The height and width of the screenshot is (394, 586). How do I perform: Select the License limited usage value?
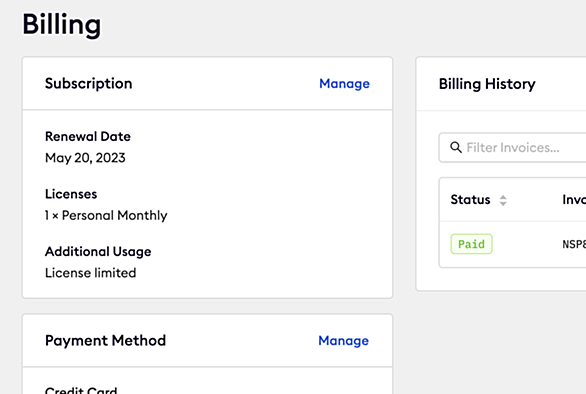(90, 273)
